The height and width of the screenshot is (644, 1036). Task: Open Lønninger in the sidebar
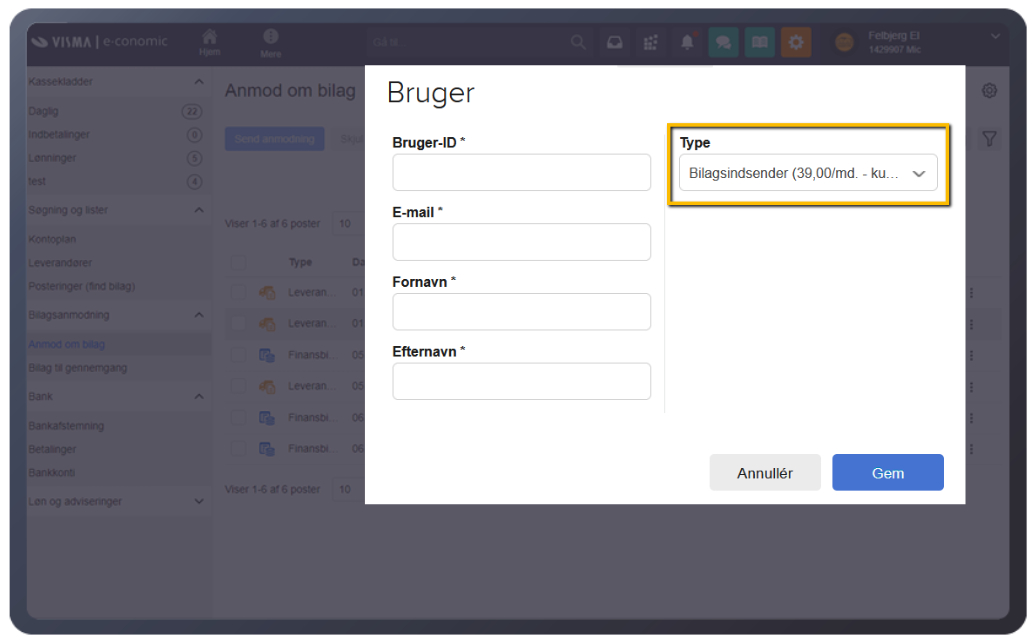(x=52, y=158)
